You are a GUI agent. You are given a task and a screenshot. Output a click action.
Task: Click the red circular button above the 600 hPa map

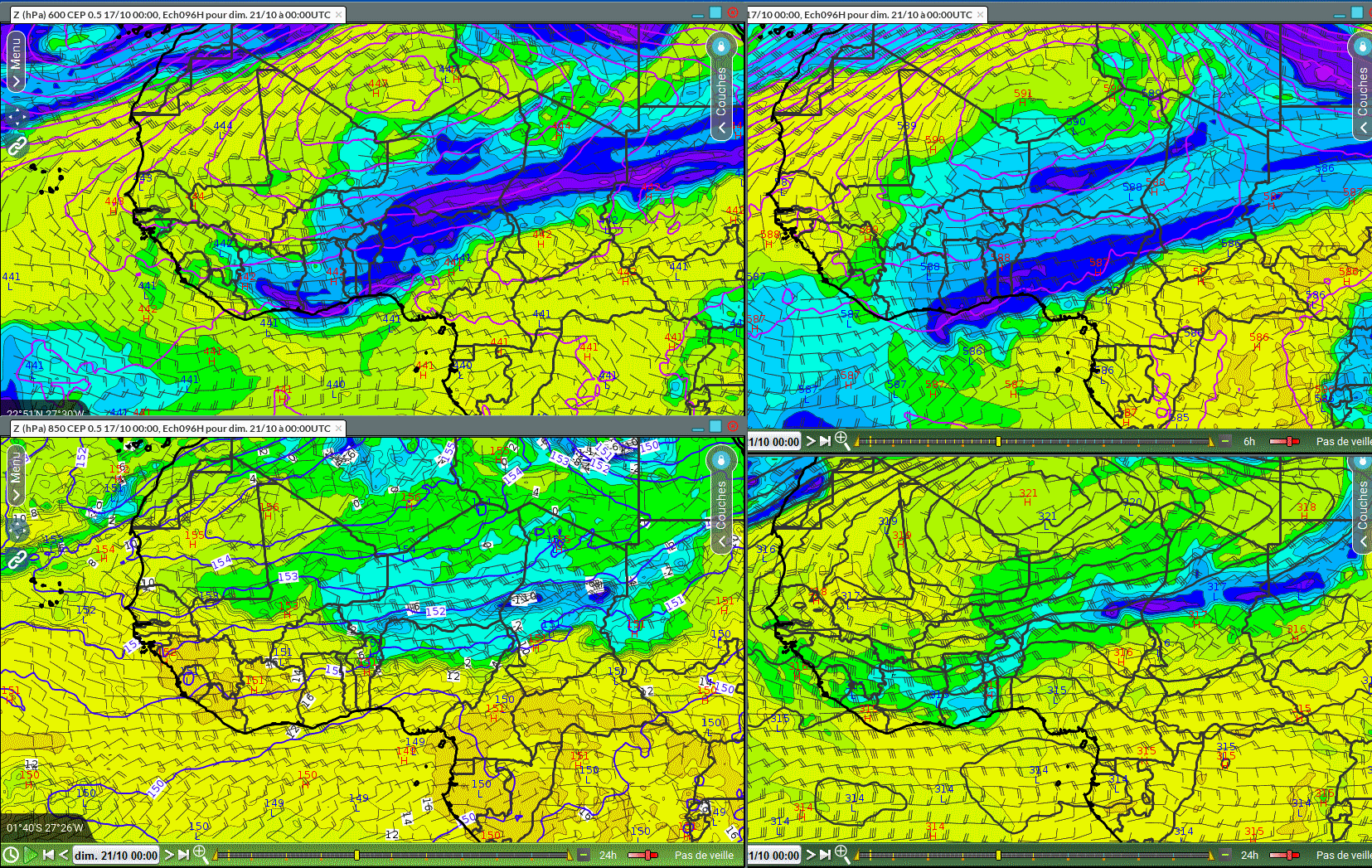pyautogui.click(x=733, y=12)
